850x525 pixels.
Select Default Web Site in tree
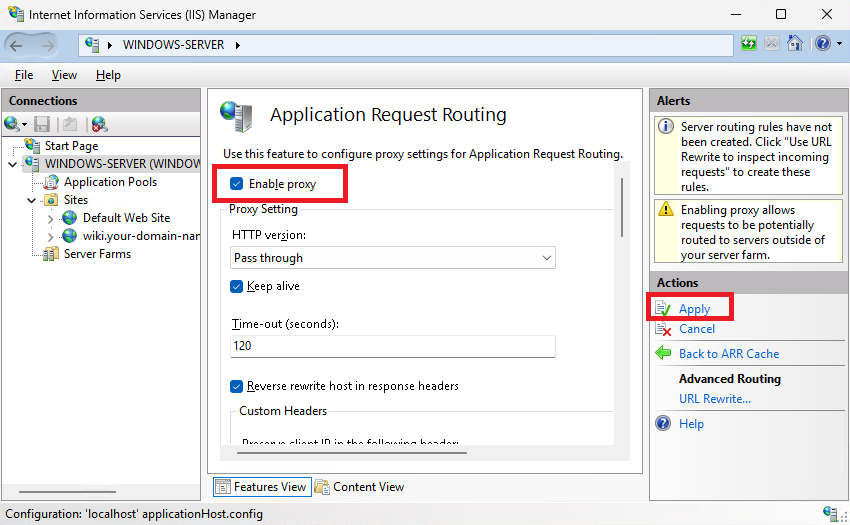click(x=126, y=217)
